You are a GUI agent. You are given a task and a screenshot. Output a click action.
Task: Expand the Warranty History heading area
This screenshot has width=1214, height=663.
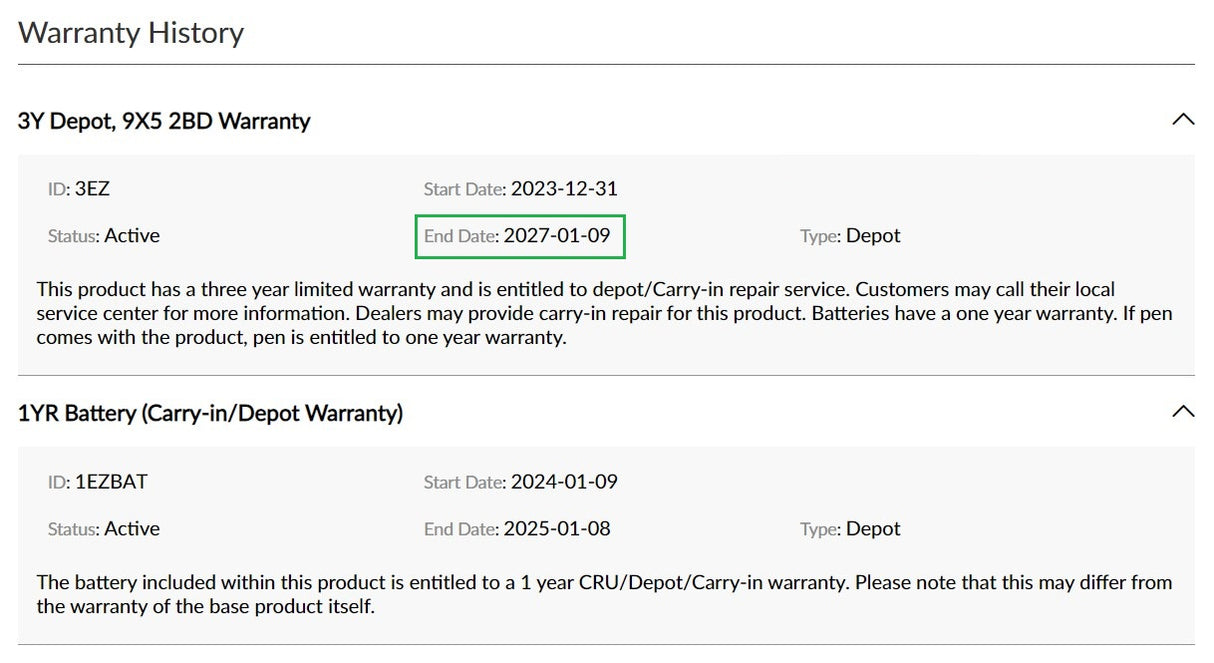coord(130,32)
